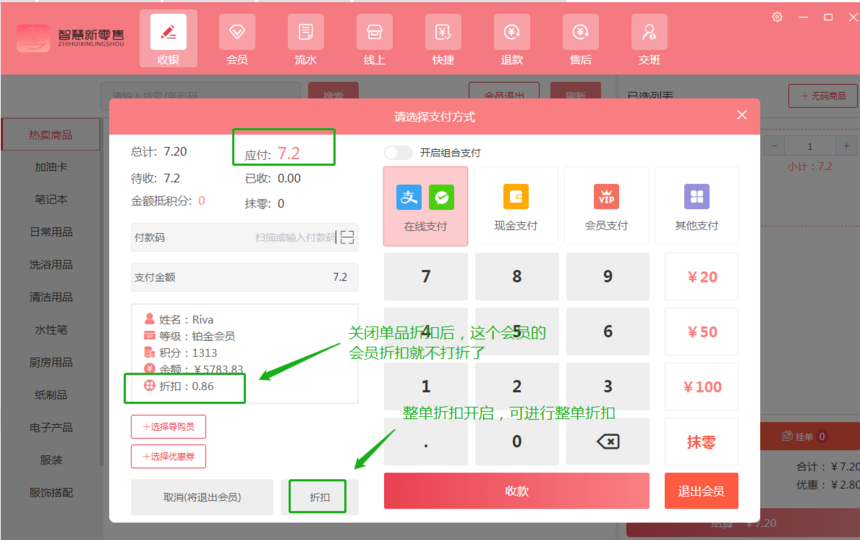Choose quick amount ¥100
Viewport: 860px width, 540px height.
[x=701, y=386]
